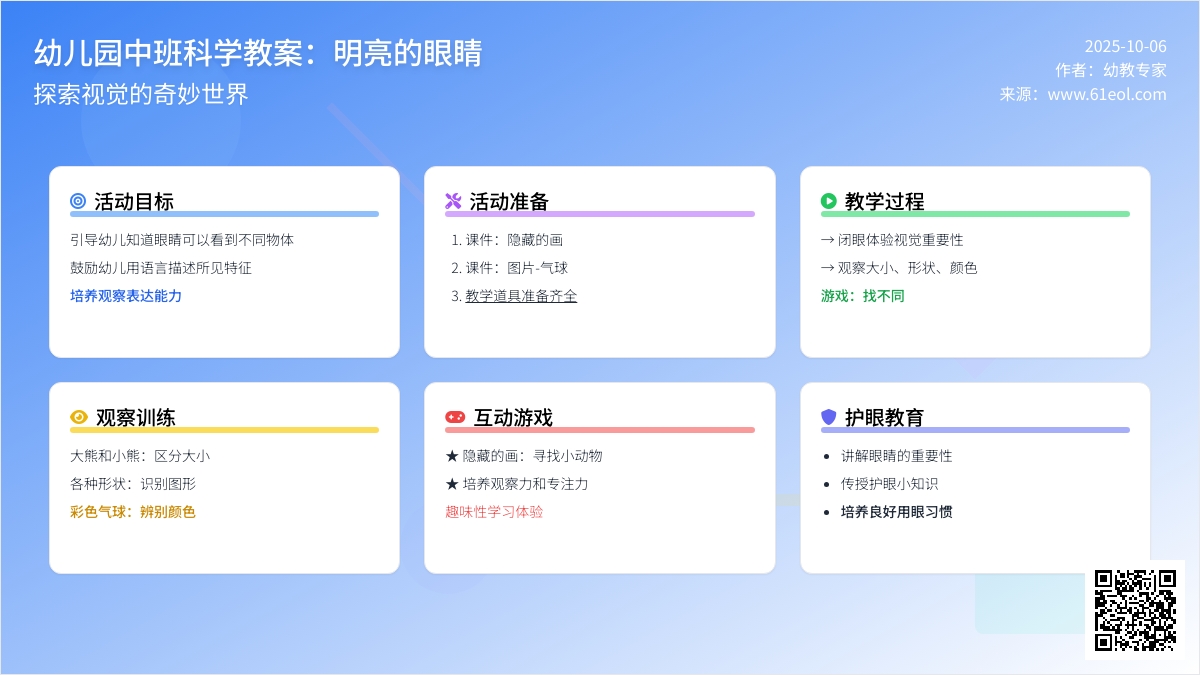Select the 活动目标 card heading
This screenshot has width=1200, height=675.
(x=134, y=201)
